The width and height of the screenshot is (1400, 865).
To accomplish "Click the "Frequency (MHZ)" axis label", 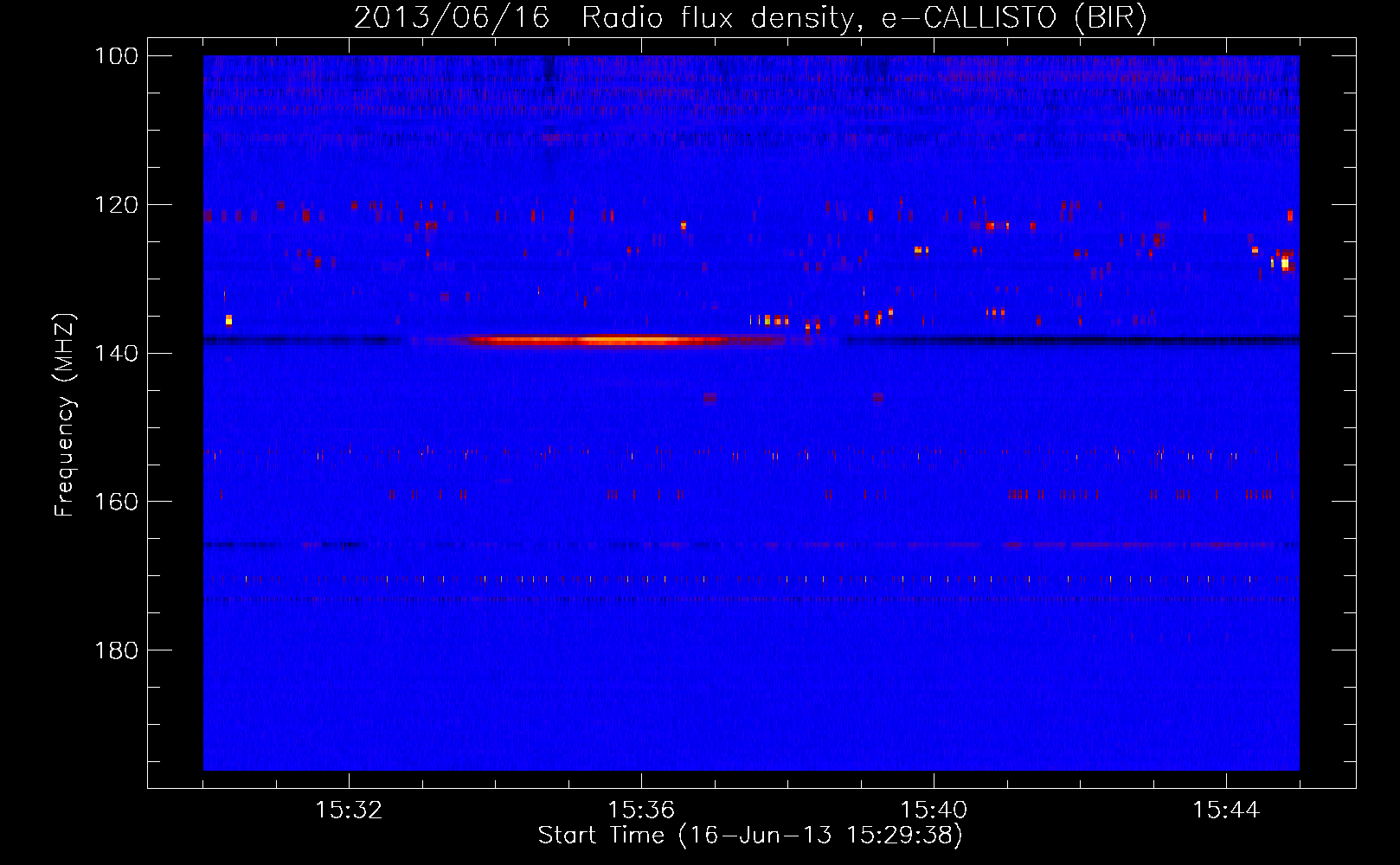I will 65,414.
